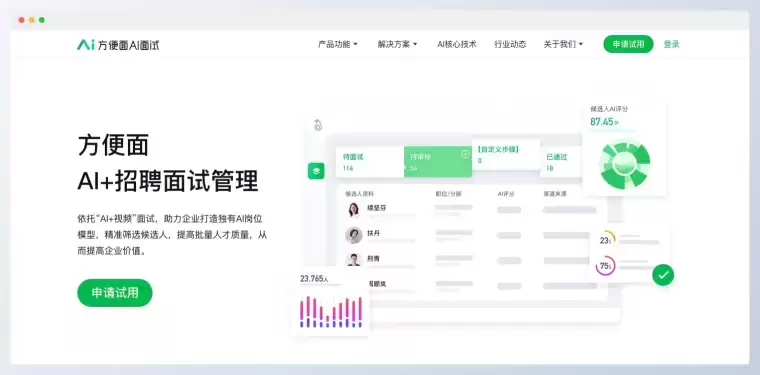The height and width of the screenshot is (375, 760).
Task: Click the 23.765人 figure
Action: (x=314, y=279)
